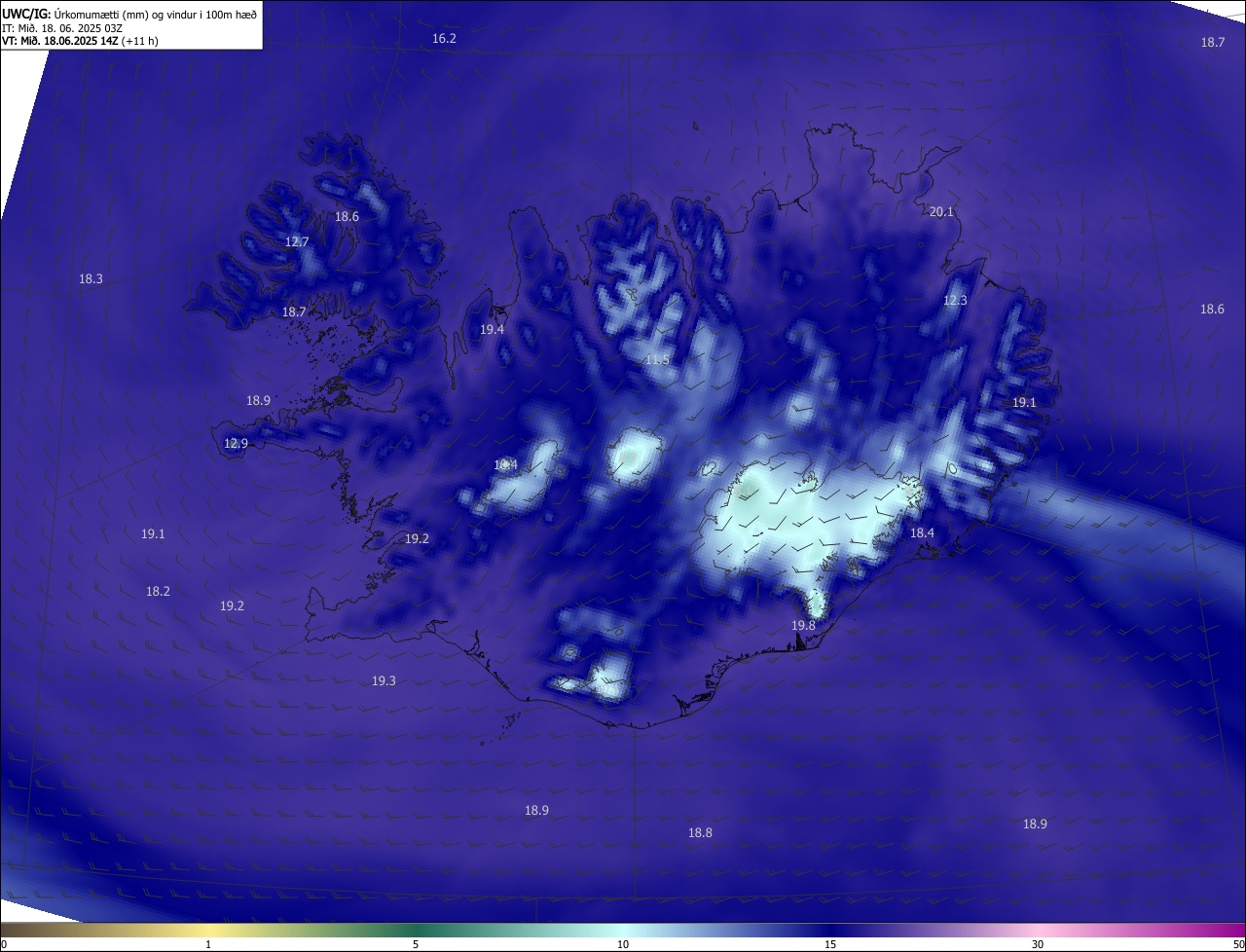The height and width of the screenshot is (952, 1246).
Task: Click the 18.2 value label
Action: point(158,591)
